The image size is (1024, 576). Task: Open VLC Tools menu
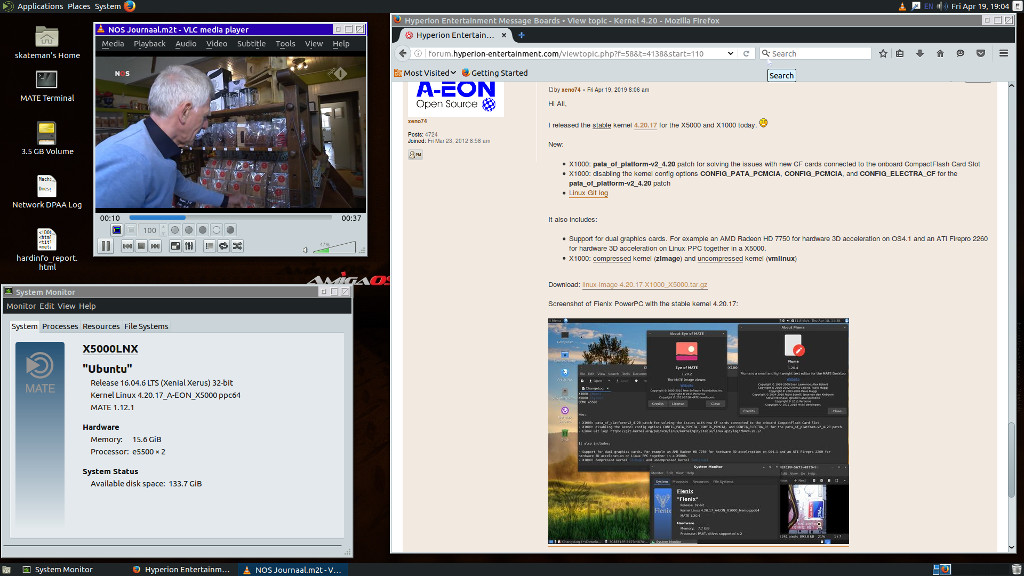[x=285, y=44]
